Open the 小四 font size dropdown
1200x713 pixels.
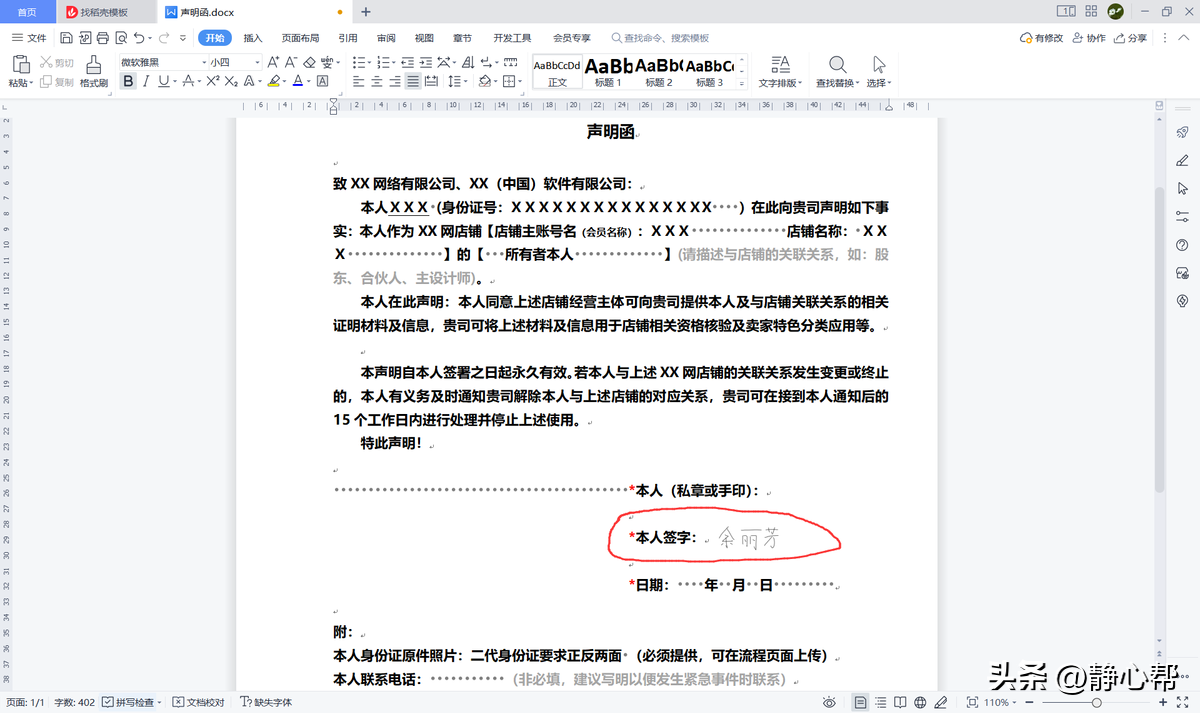tap(257, 62)
